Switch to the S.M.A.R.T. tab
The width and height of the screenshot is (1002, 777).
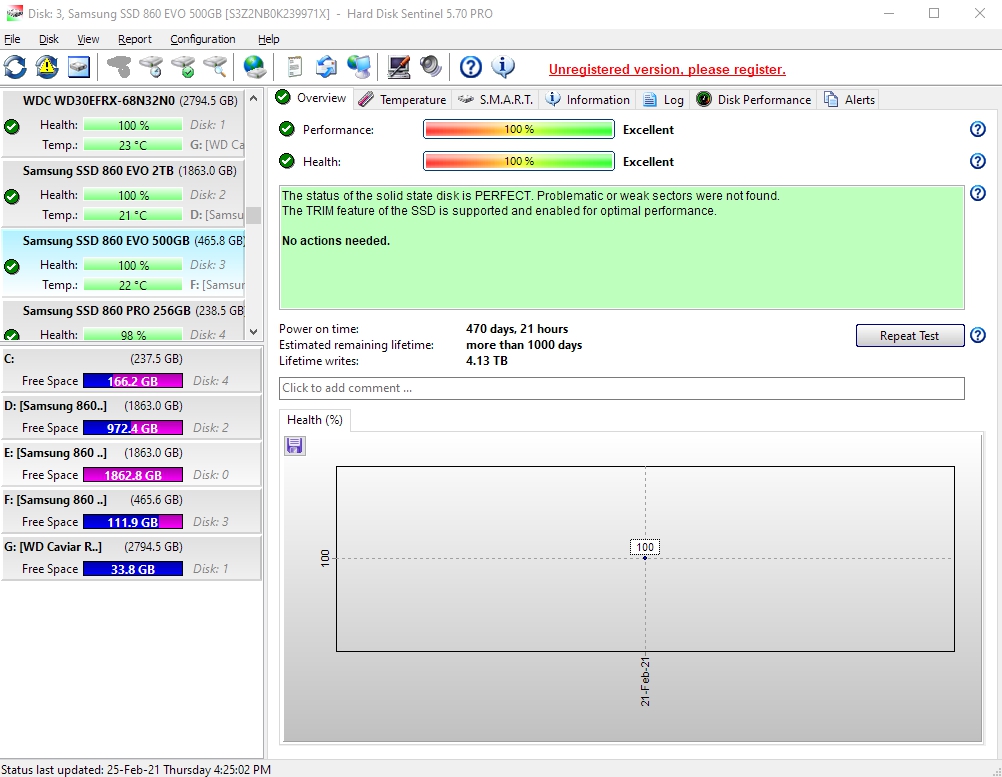click(497, 99)
